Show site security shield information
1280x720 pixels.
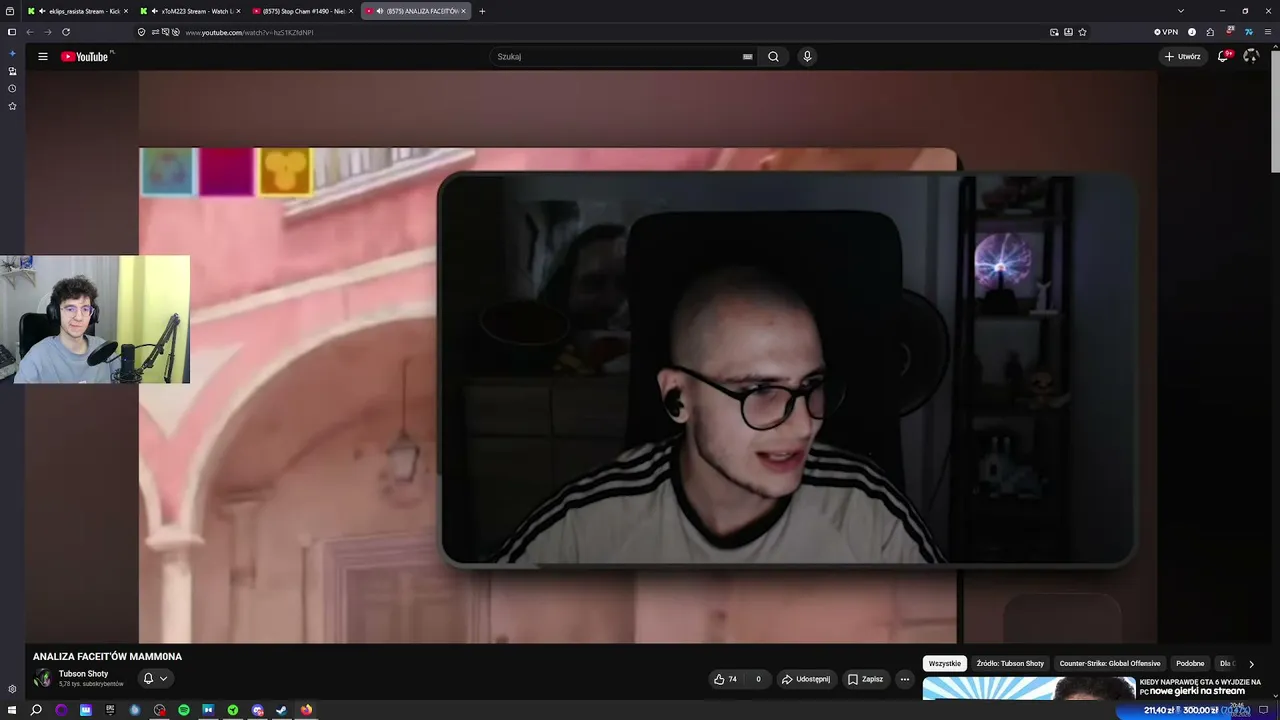pyautogui.click(x=141, y=32)
